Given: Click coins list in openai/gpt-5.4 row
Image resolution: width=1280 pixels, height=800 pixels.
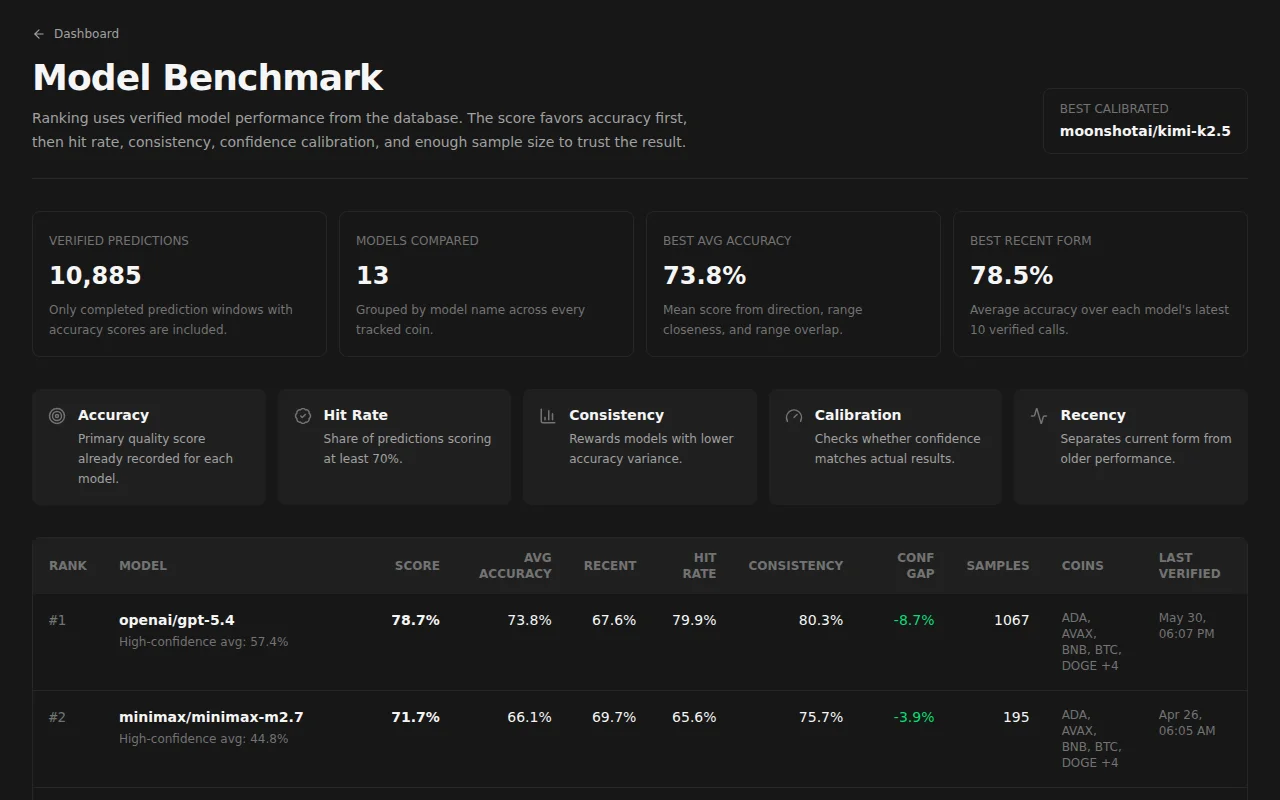Looking at the screenshot, I should click(x=1091, y=642).
